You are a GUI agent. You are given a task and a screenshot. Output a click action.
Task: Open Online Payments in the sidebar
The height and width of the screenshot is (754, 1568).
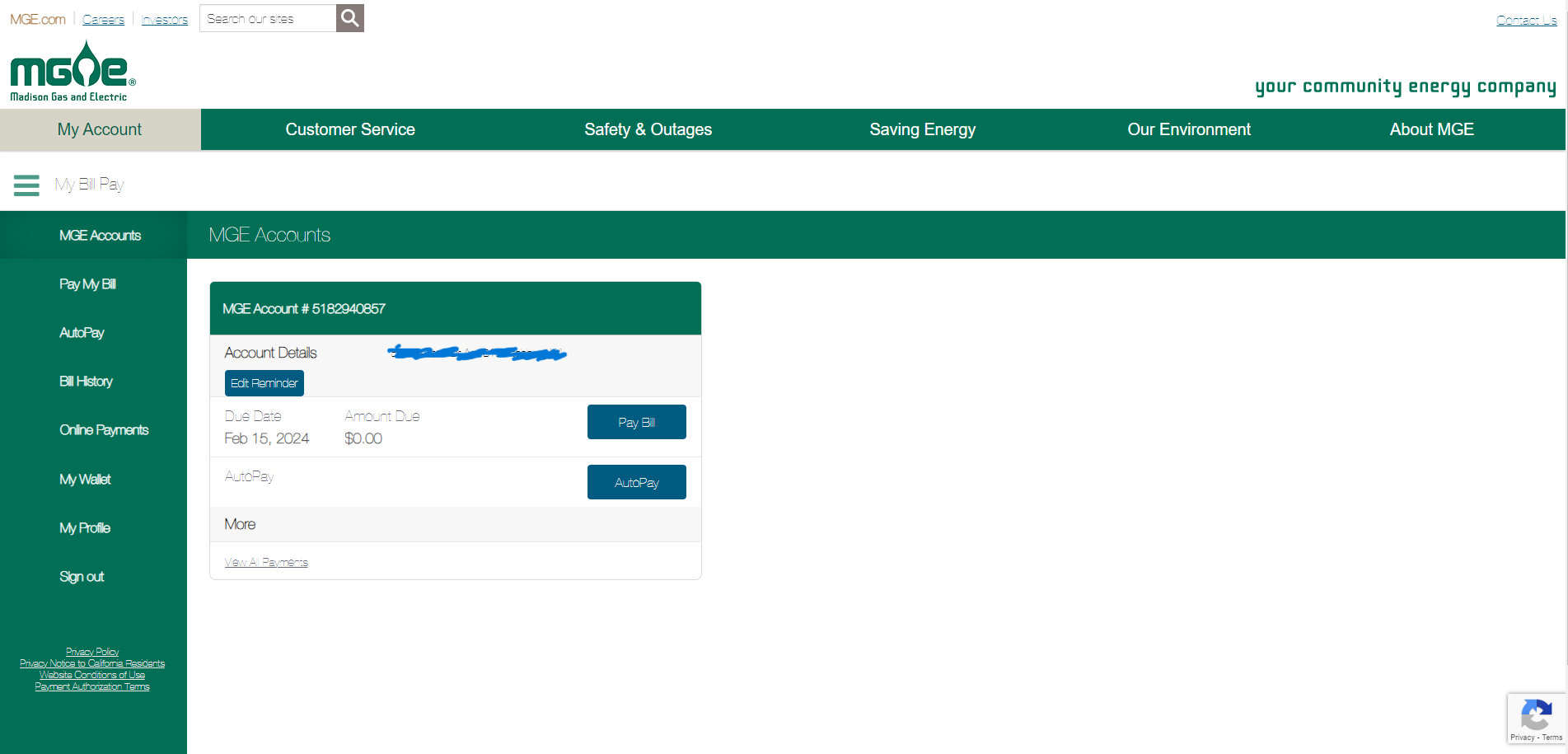(104, 430)
